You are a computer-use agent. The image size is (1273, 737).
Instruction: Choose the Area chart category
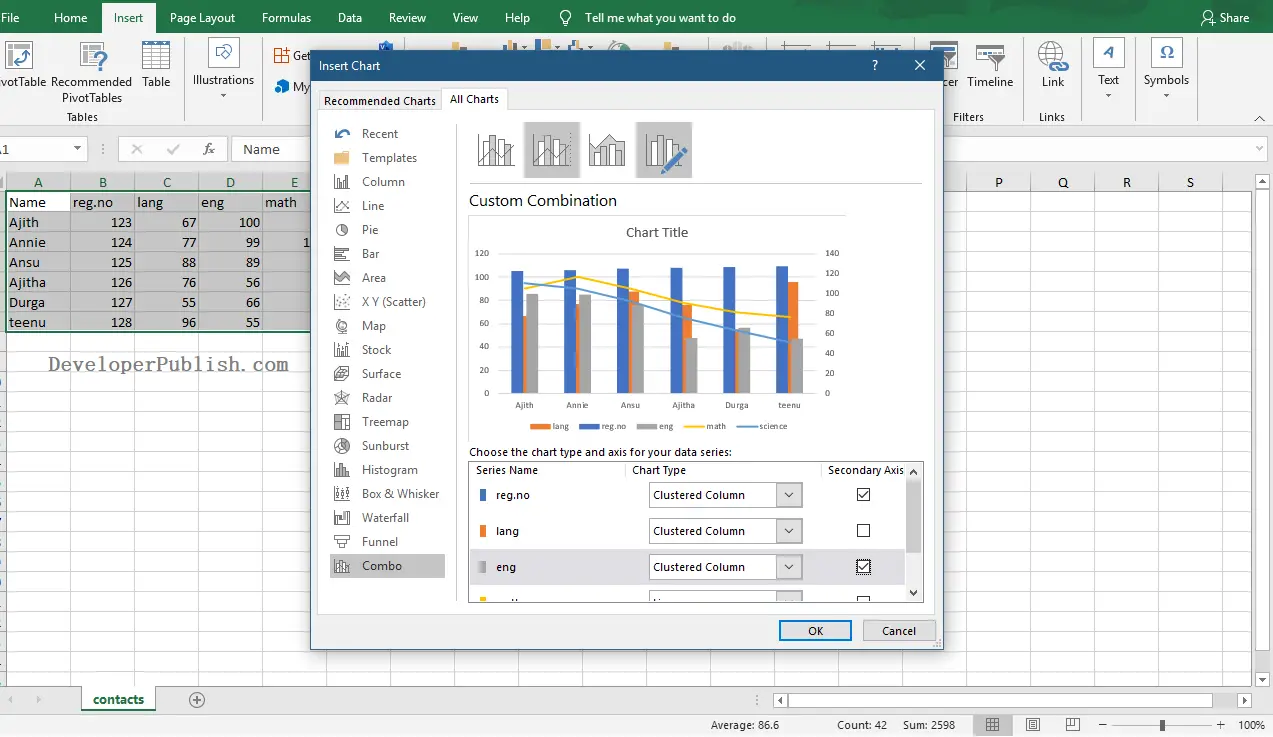click(x=387, y=278)
